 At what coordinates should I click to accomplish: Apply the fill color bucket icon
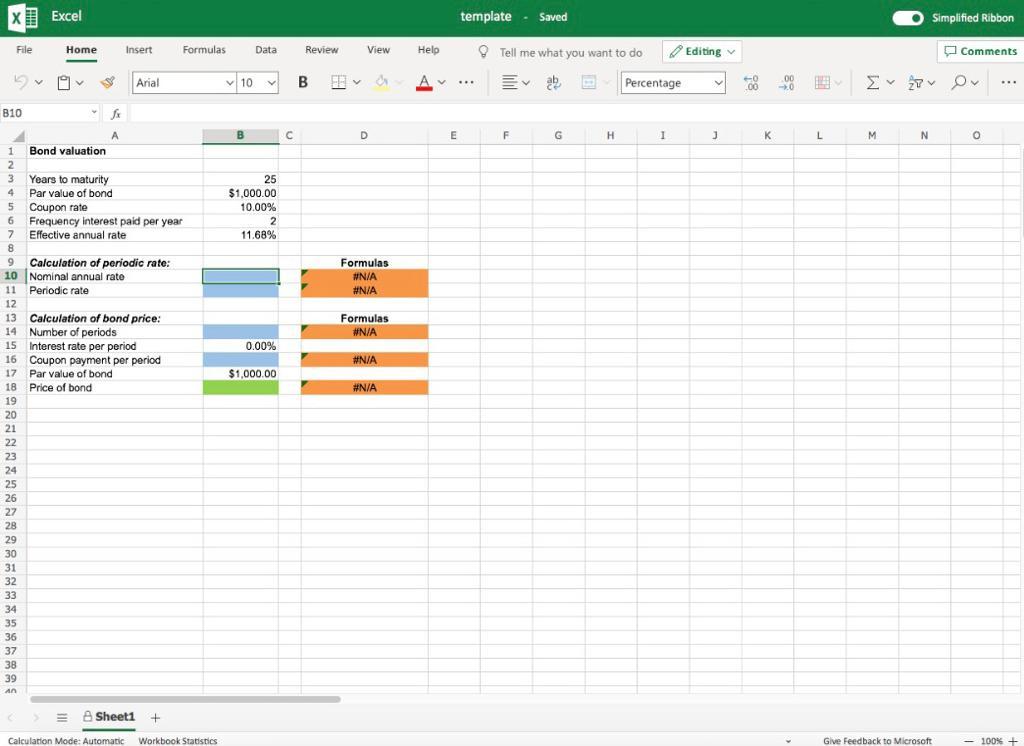click(382, 82)
